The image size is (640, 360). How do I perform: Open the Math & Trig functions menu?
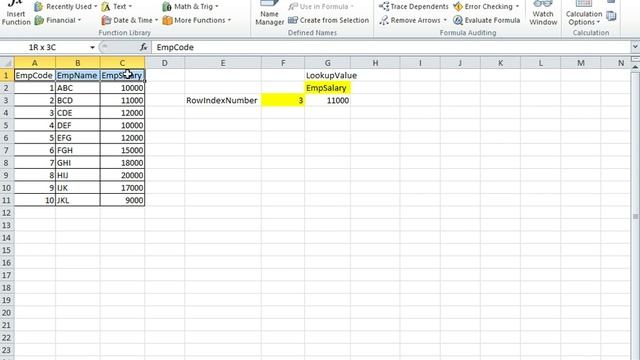click(x=190, y=7)
